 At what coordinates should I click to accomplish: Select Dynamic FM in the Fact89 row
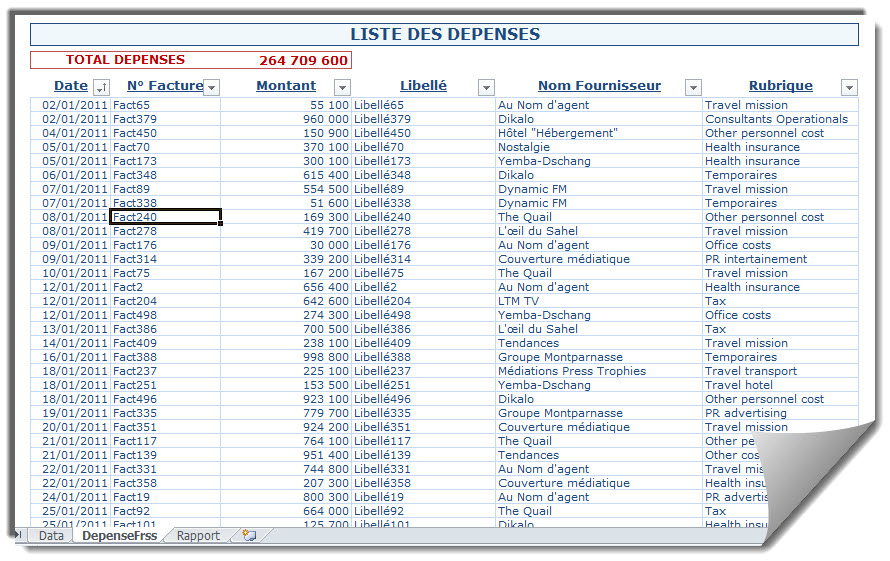pos(599,189)
